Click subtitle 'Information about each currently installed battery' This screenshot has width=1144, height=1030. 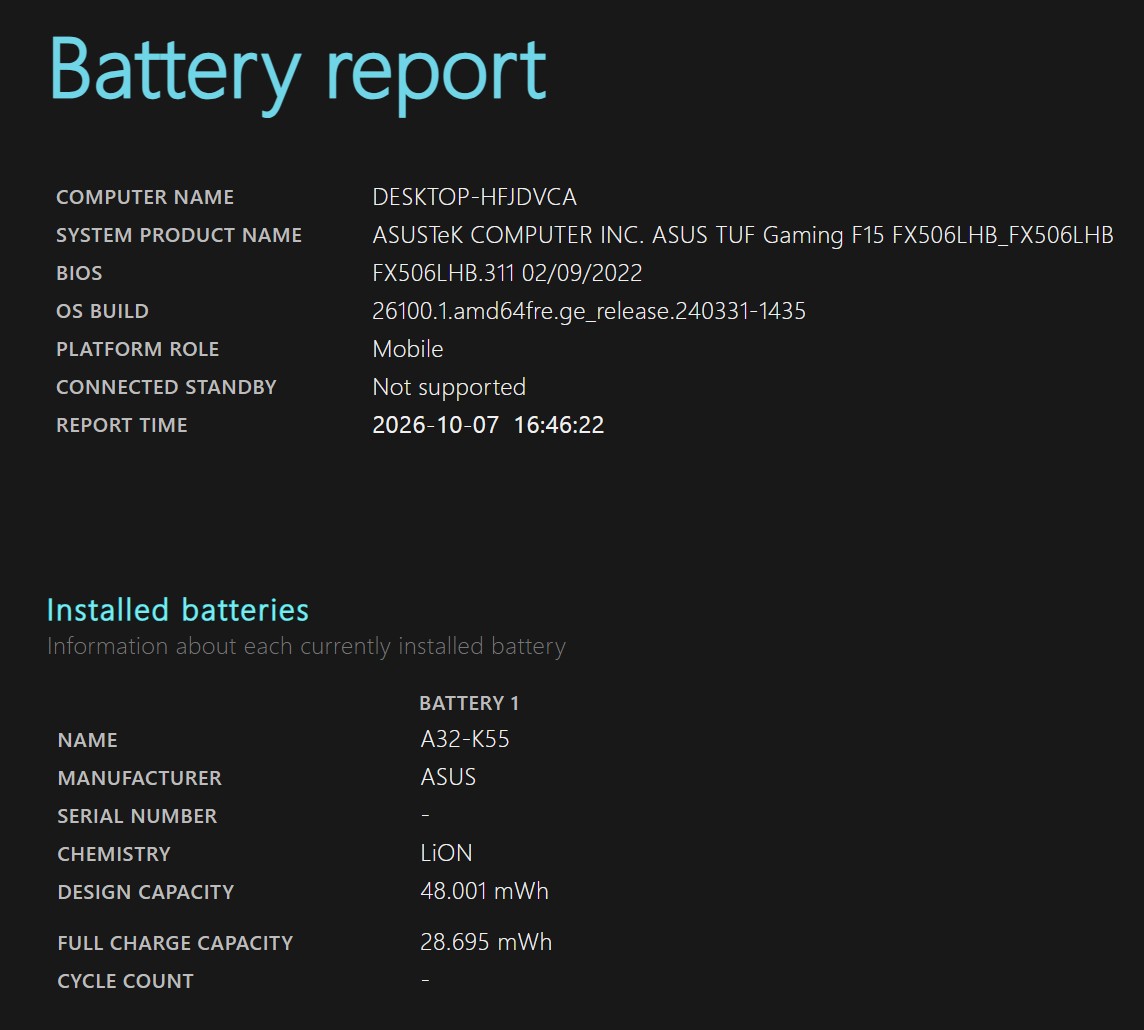tap(306, 646)
